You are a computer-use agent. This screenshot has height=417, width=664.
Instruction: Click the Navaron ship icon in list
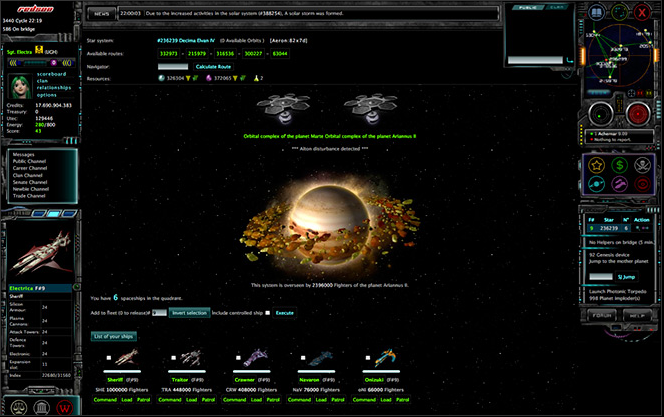pos(321,358)
